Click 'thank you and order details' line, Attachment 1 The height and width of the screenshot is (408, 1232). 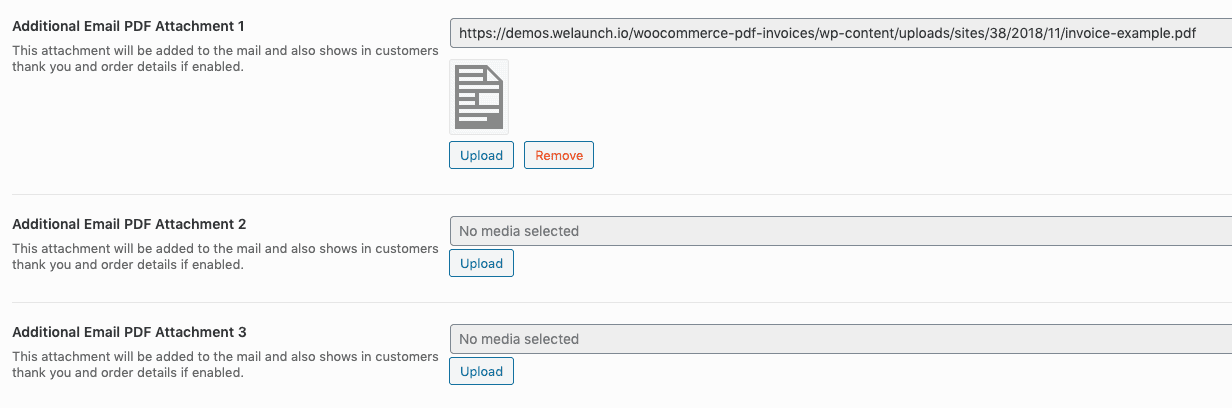coord(128,67)
